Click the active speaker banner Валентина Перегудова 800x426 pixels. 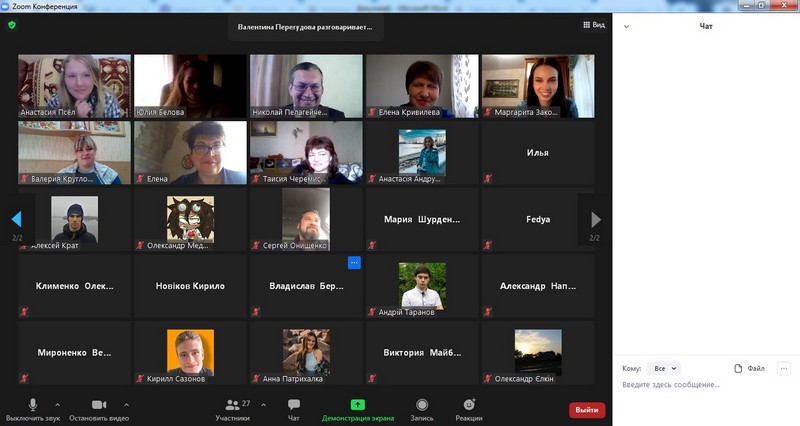305,27
